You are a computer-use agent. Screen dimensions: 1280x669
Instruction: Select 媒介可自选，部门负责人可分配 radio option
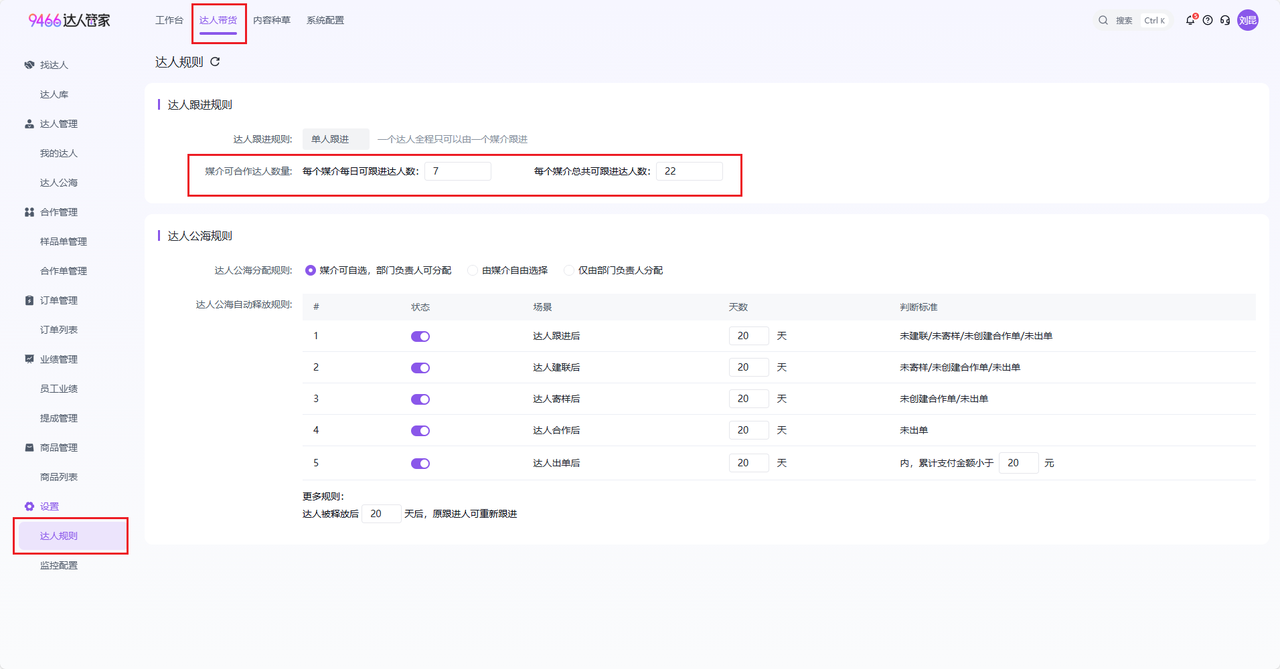[310, 270]
